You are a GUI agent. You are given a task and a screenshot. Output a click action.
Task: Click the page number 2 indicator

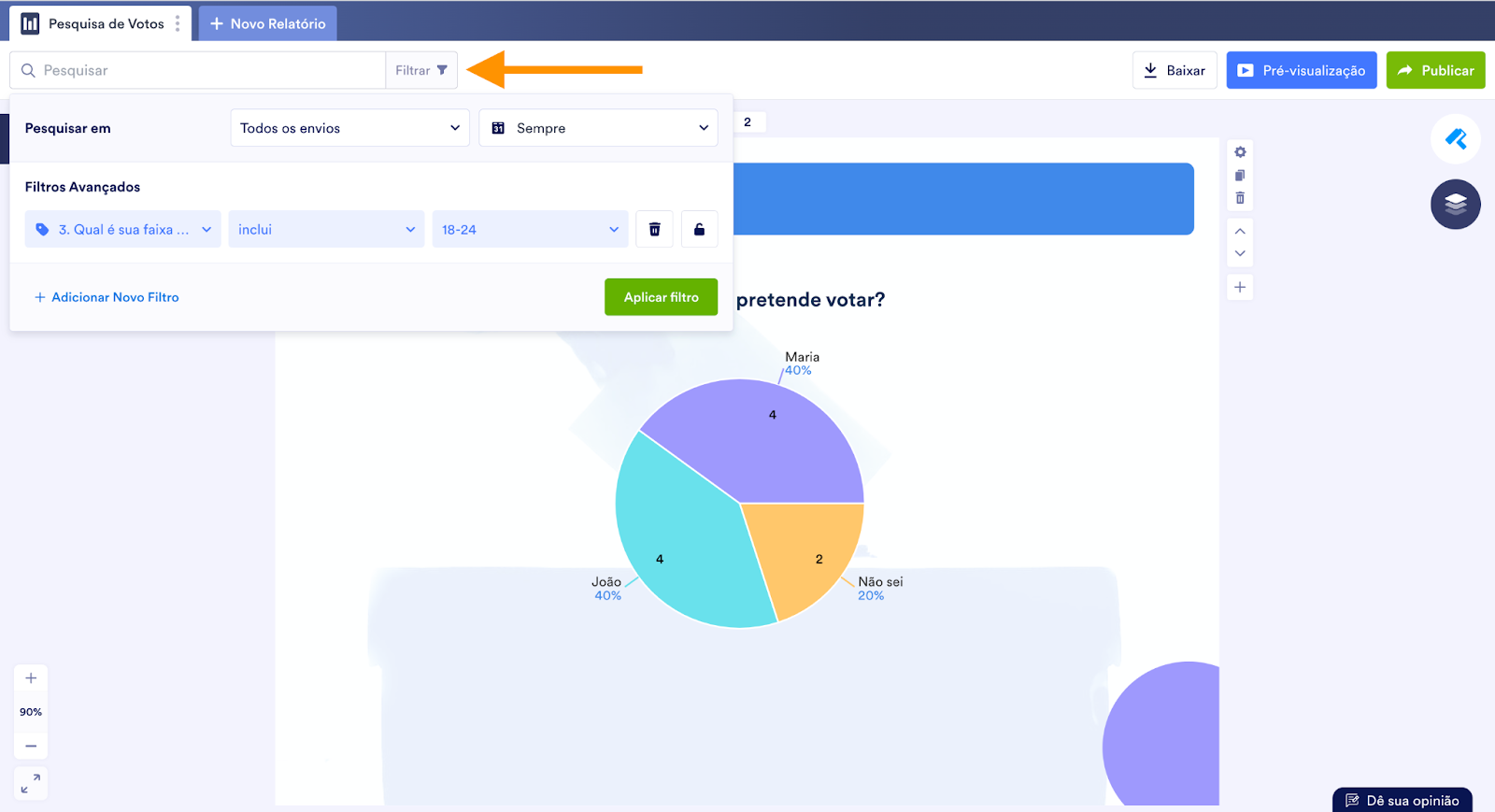pos(747,122)
